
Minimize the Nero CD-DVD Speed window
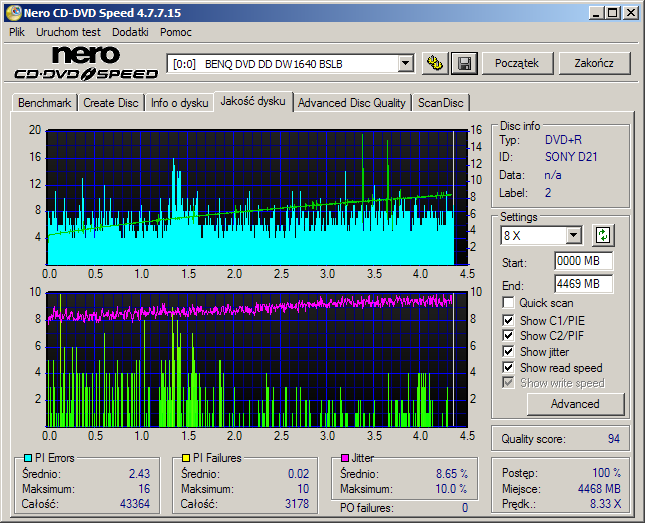[x=596, y=13]
